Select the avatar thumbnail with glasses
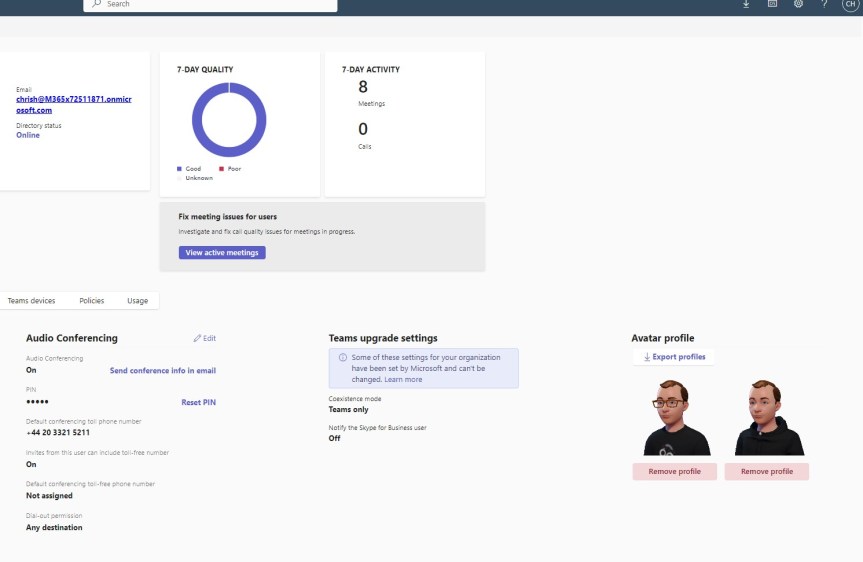This screenshot has width=863, height=562. 676,417
